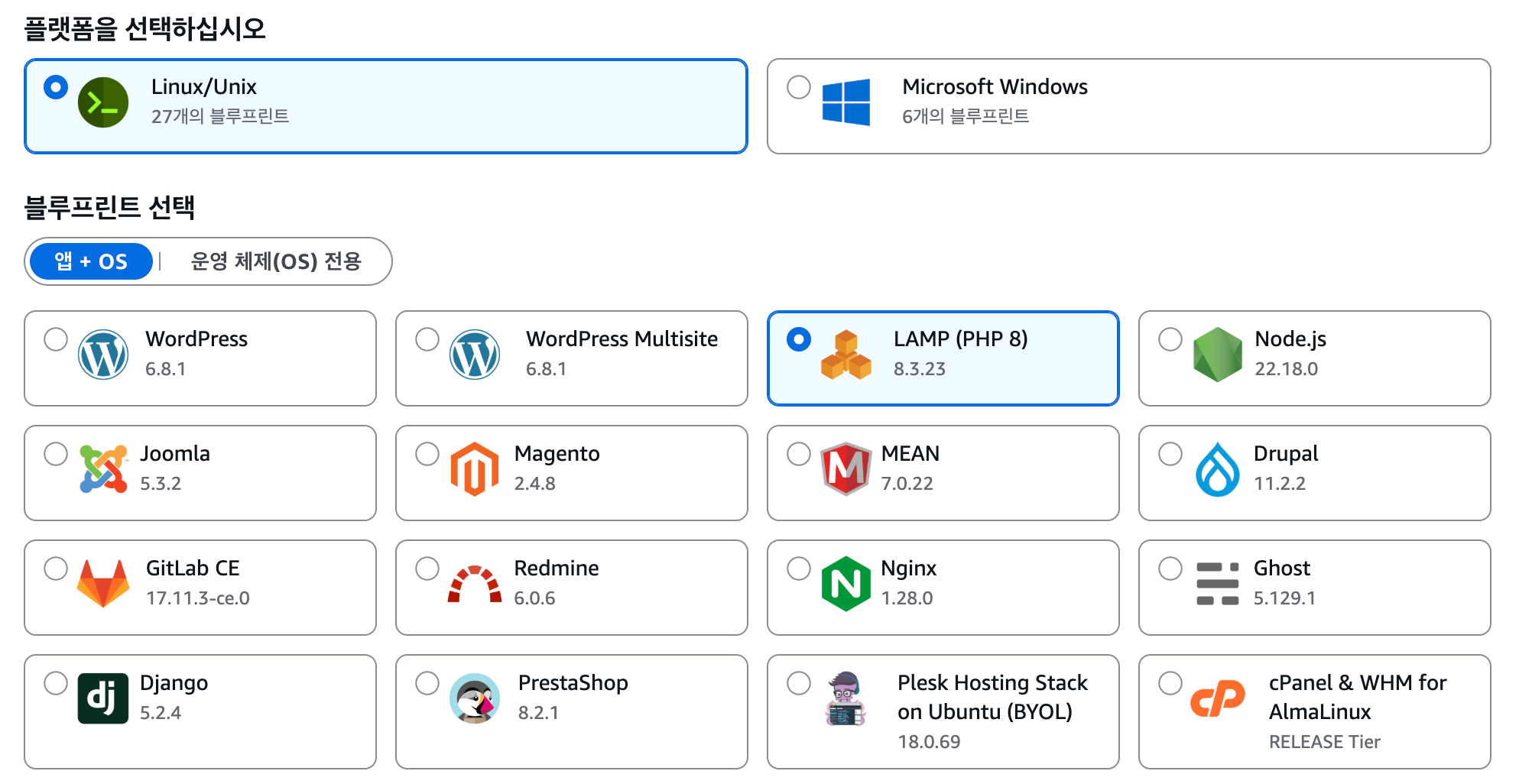The width and height of the screenshot is (1532, 784).
Task: Click the Redmine red arch icon
Action: [x=475, y=585]
